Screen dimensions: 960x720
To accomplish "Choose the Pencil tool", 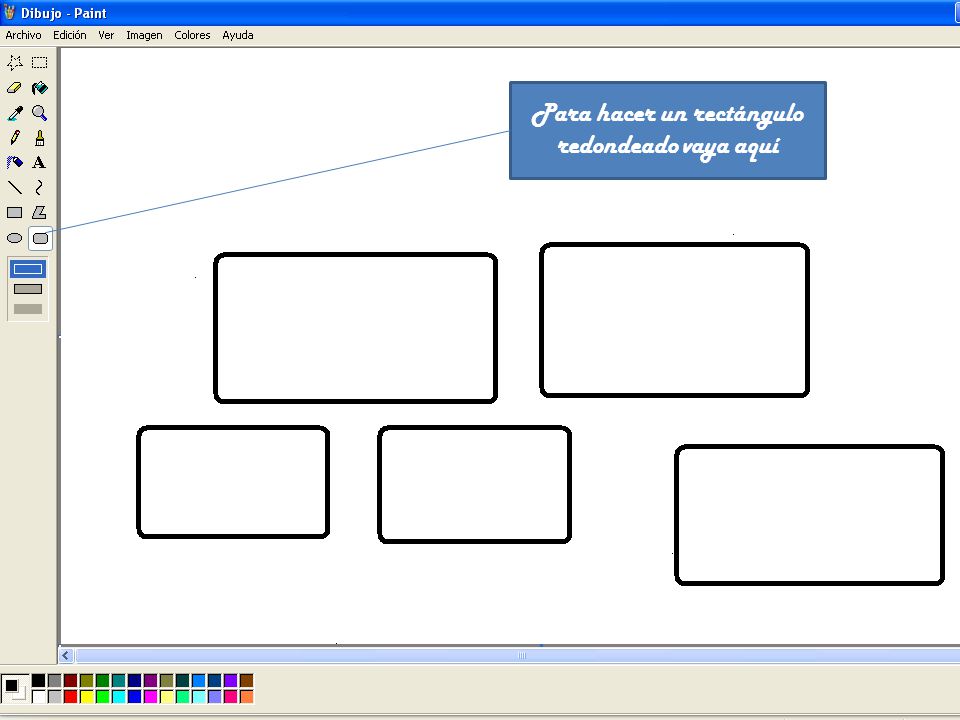I will (15, 138).
